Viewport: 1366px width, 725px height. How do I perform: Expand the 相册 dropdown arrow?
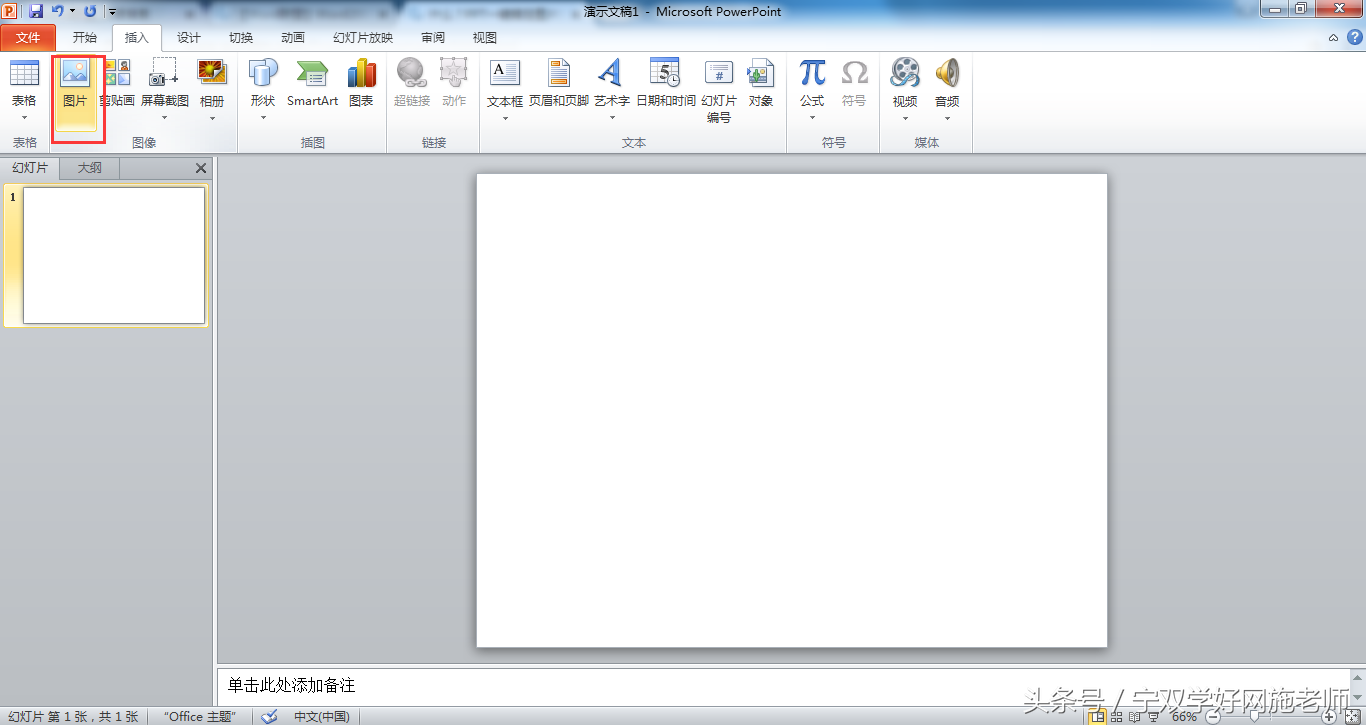212,118
